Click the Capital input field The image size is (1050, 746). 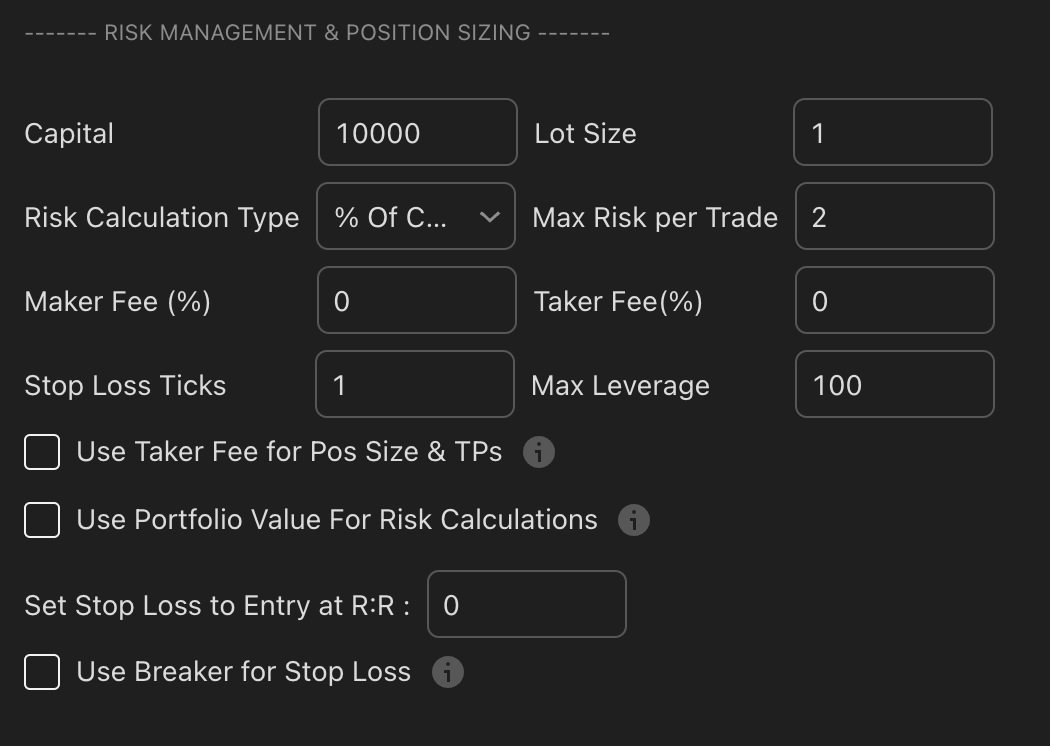417,132
